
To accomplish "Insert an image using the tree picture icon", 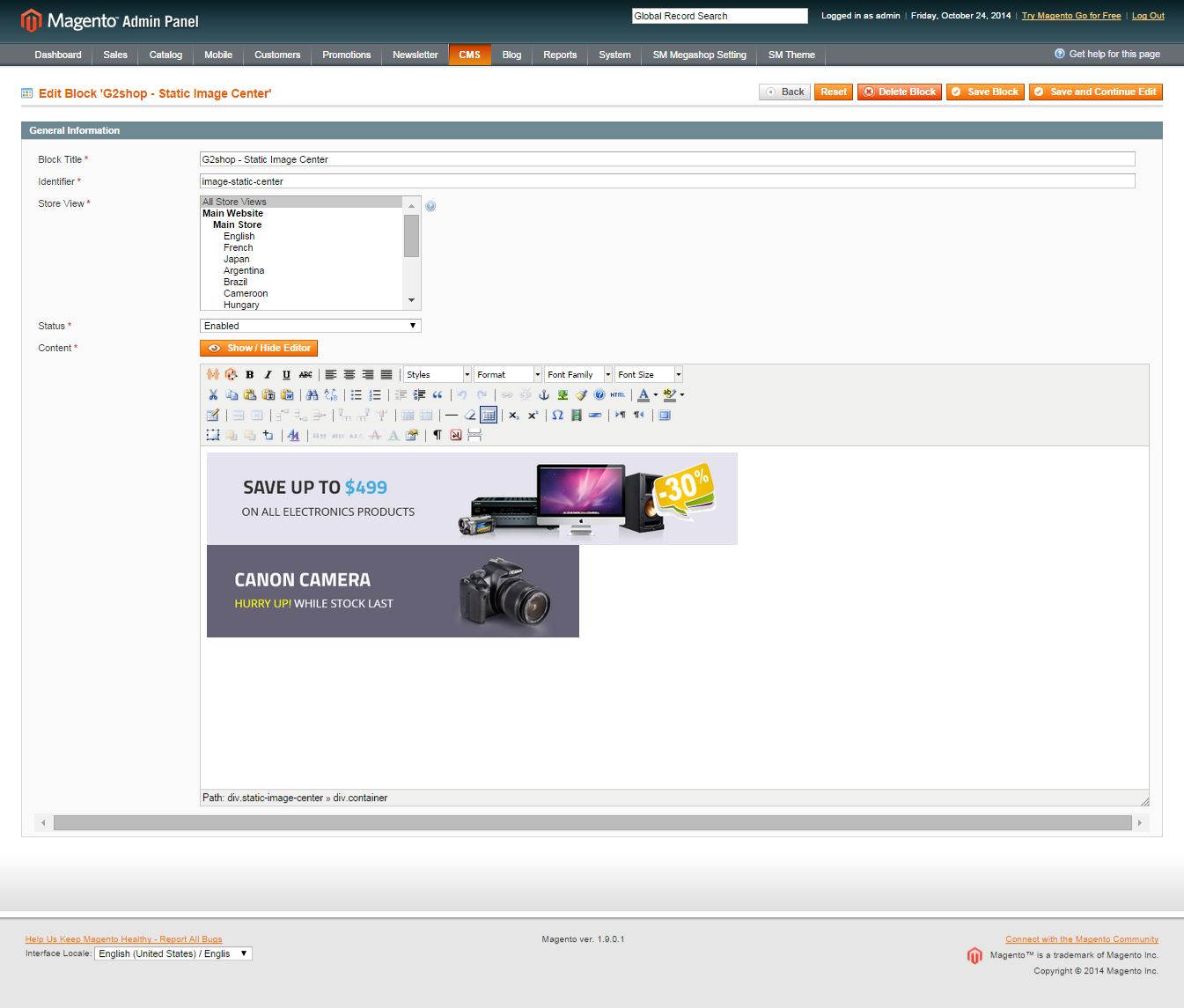I will pyautogui.click(x=563, y=395).
